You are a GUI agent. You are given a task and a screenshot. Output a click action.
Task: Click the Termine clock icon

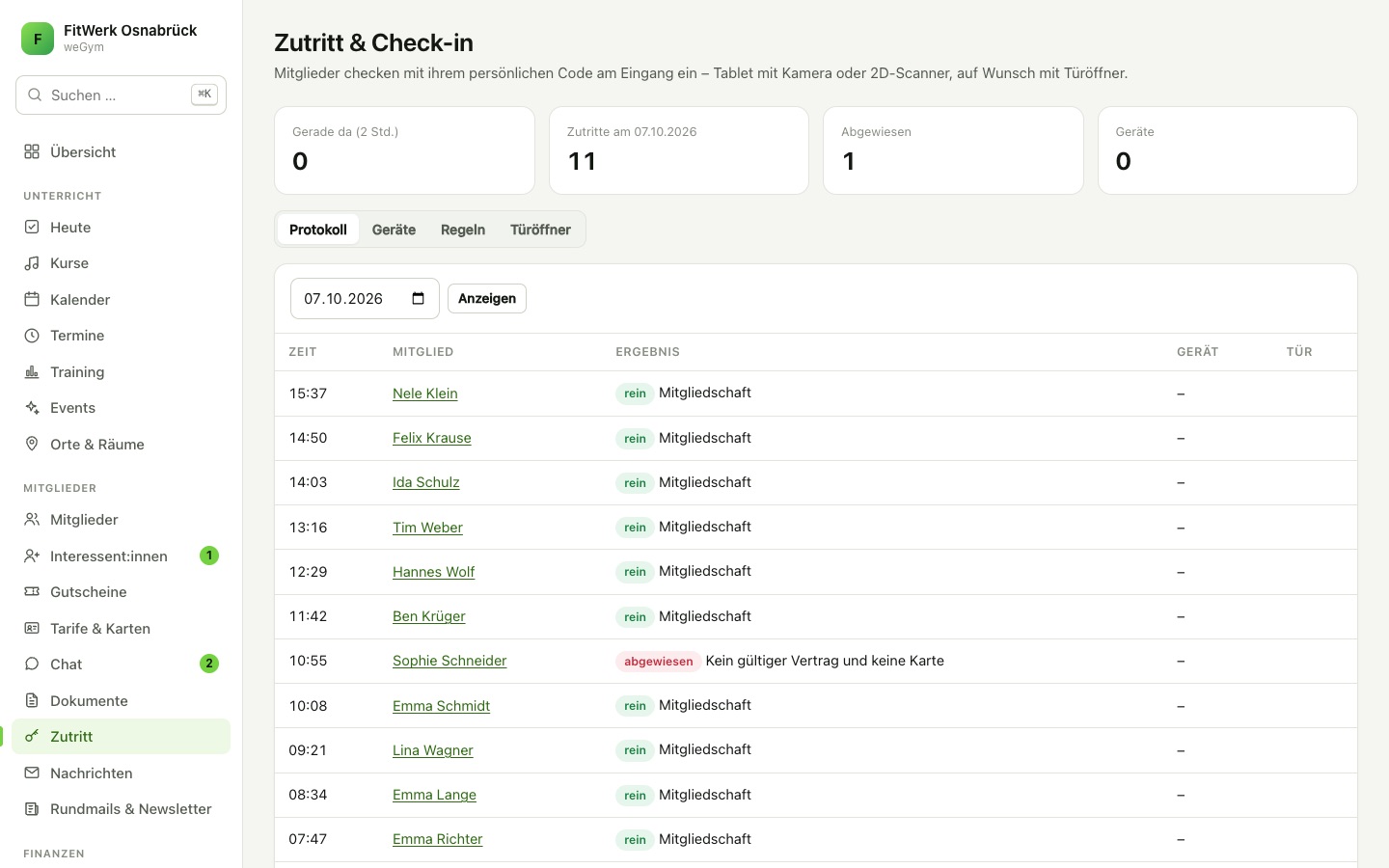pyautogui.click(x=32, y=336)
